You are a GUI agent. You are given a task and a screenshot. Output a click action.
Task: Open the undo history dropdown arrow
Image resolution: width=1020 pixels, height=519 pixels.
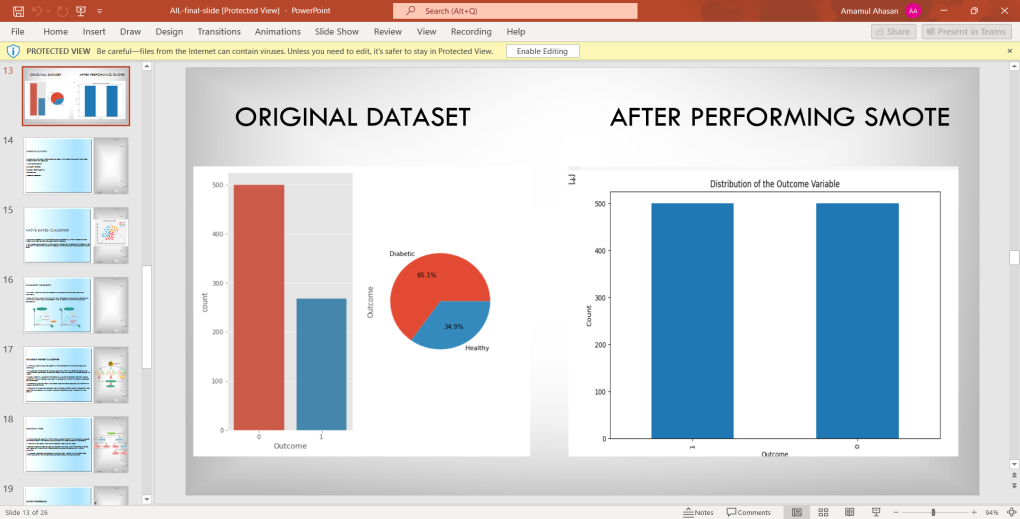49,11
